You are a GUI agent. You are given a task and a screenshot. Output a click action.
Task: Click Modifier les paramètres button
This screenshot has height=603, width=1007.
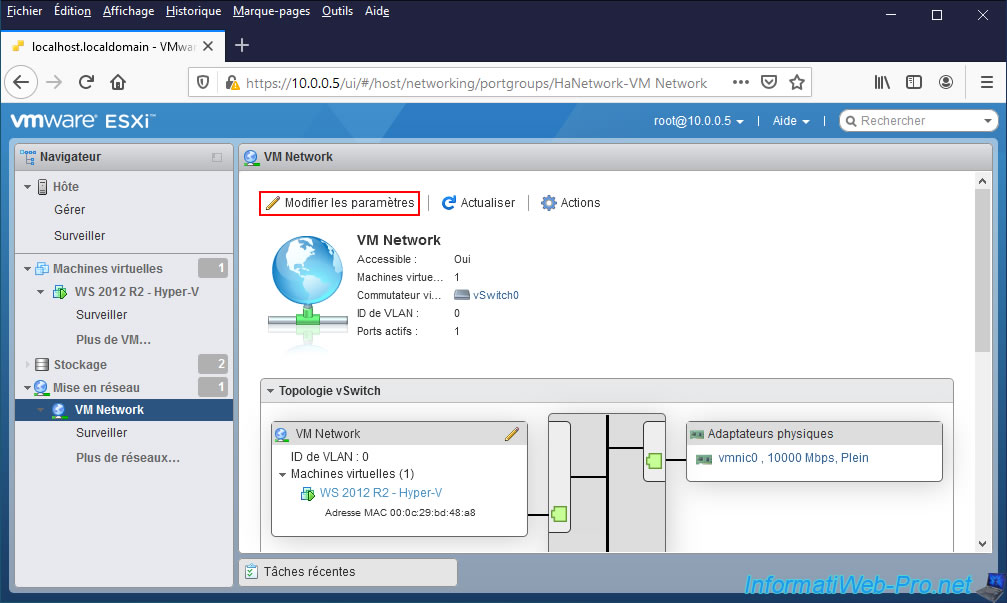tap(340, 203)
